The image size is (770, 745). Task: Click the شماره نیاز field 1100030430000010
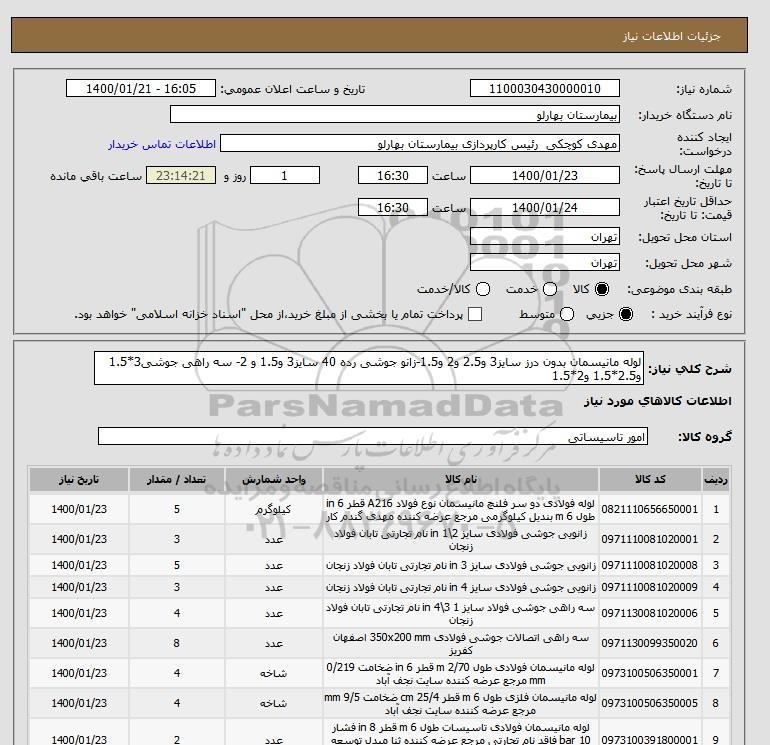pos(545,88)
